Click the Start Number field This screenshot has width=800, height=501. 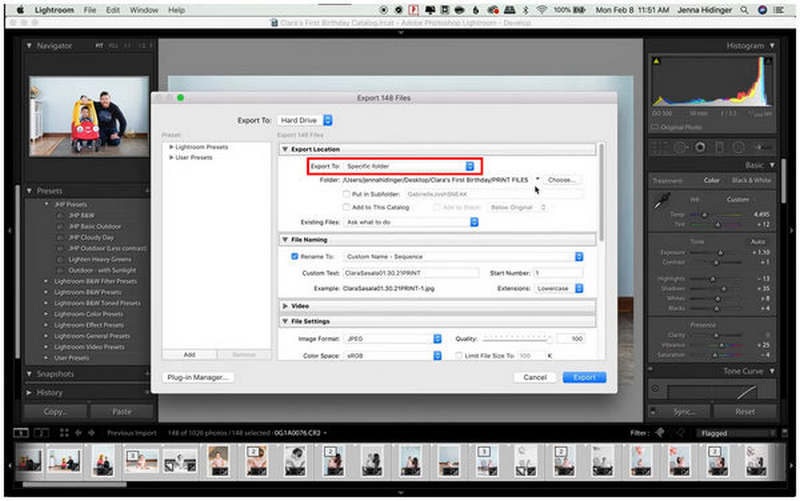click(558, 273)
